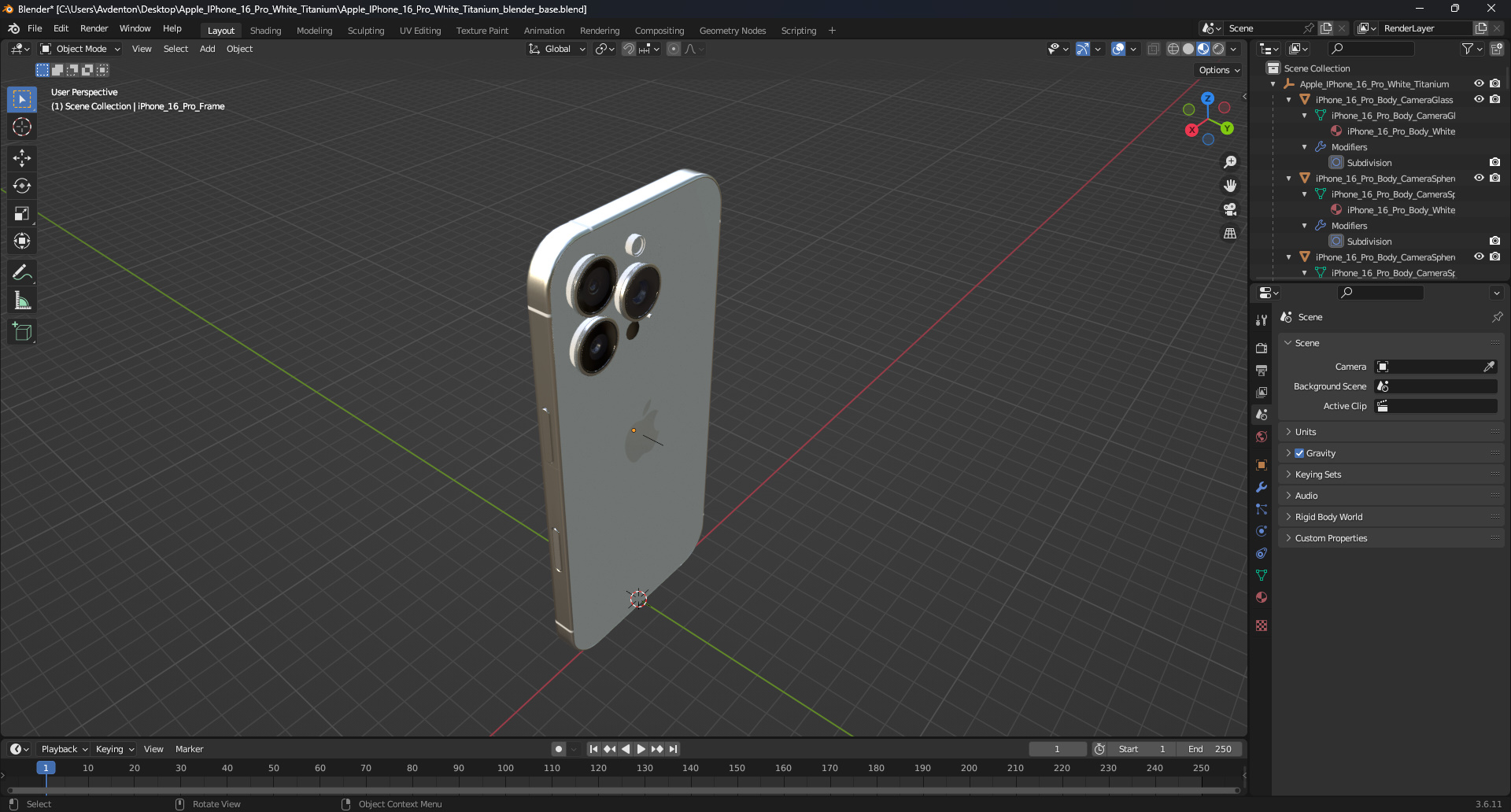The width and height of the screenshot is (1511, 812).
Task: Disable render for iPhone_16_Pro_Body_CameraGlass
Action: 1494,99
